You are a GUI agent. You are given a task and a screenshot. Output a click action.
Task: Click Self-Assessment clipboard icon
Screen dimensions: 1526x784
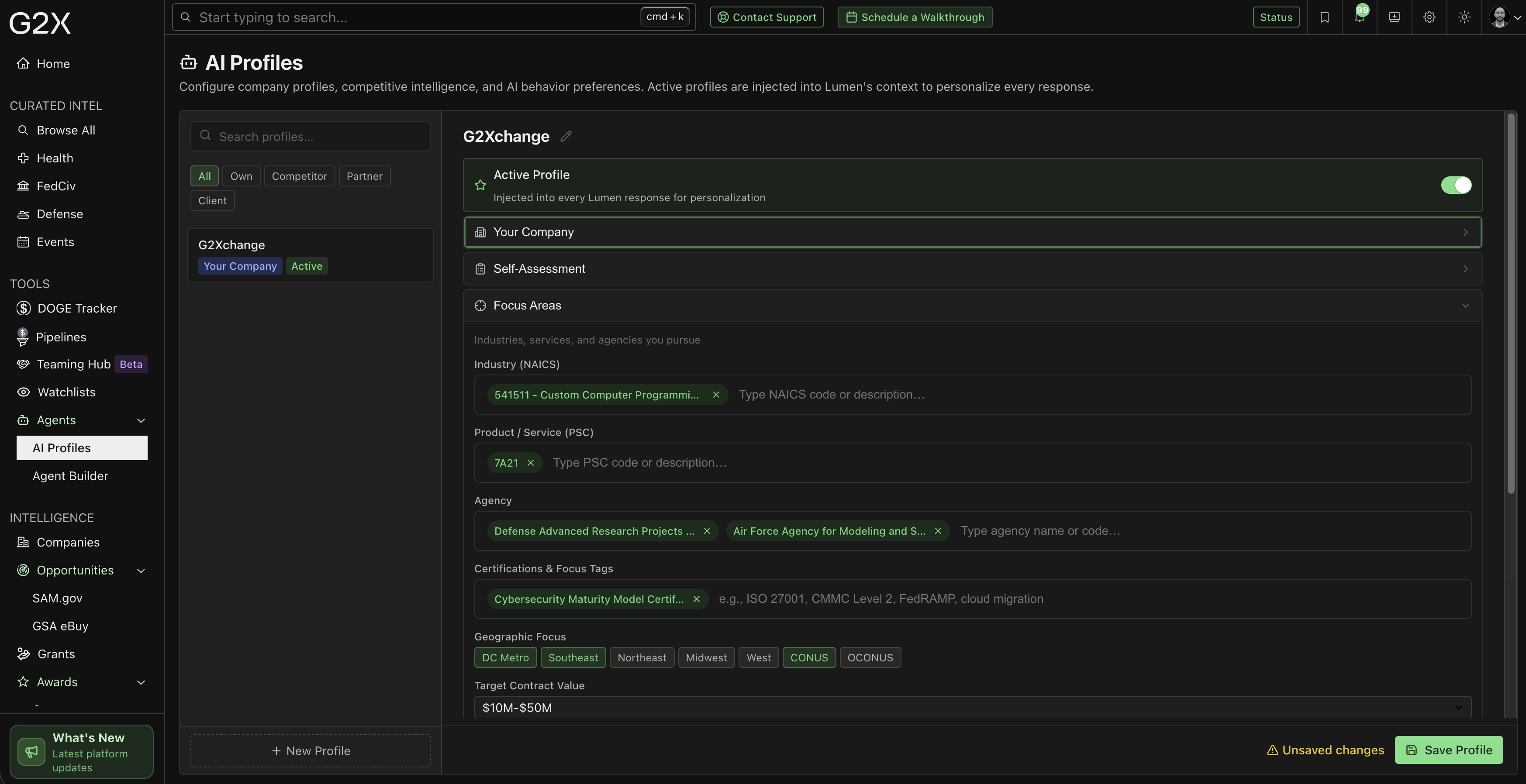pyautogui.click(x=480, y=269)
